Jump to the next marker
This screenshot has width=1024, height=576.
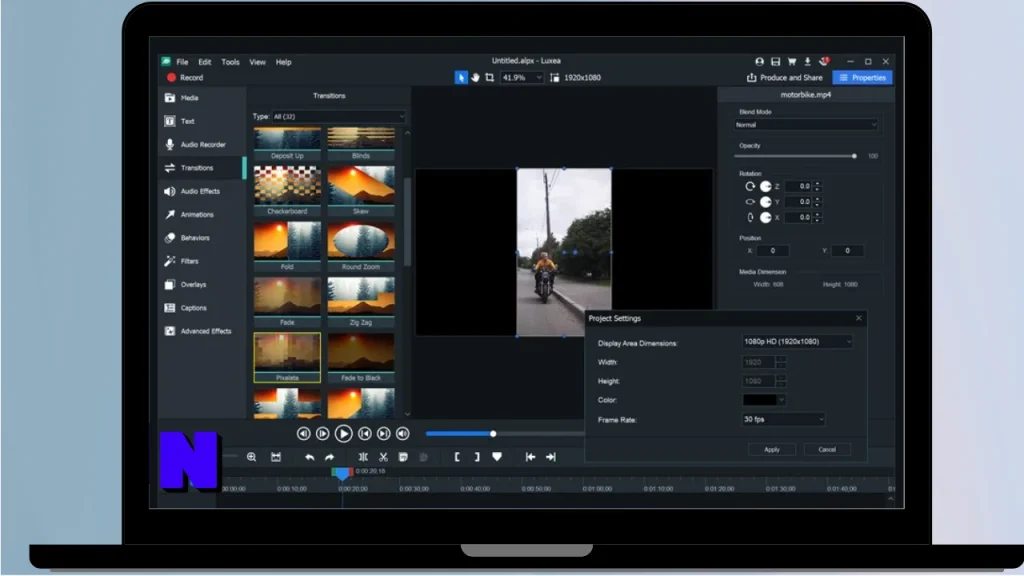point(551,457)
